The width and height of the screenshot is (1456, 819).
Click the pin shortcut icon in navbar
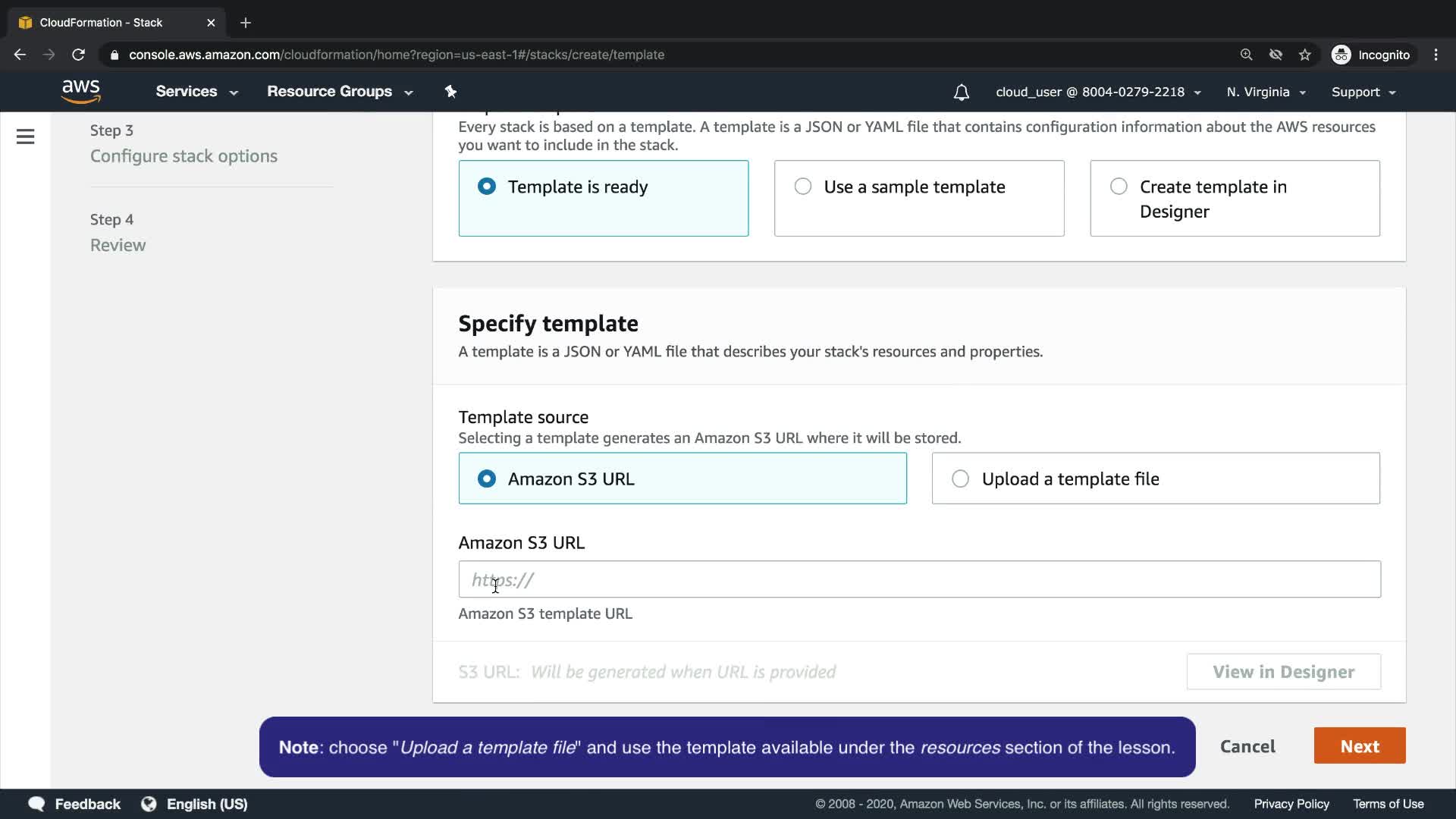[x=450, y=92]
